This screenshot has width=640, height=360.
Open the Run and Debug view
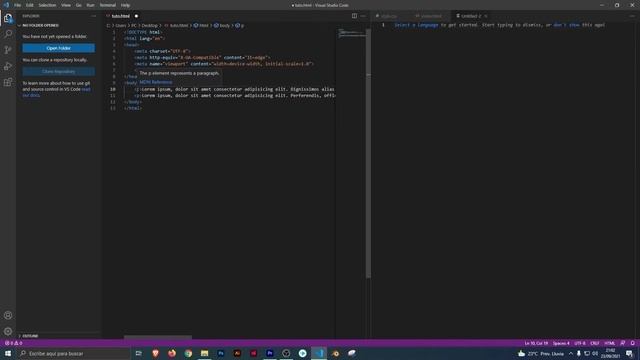pyautogui.click(x=8, y=66)
